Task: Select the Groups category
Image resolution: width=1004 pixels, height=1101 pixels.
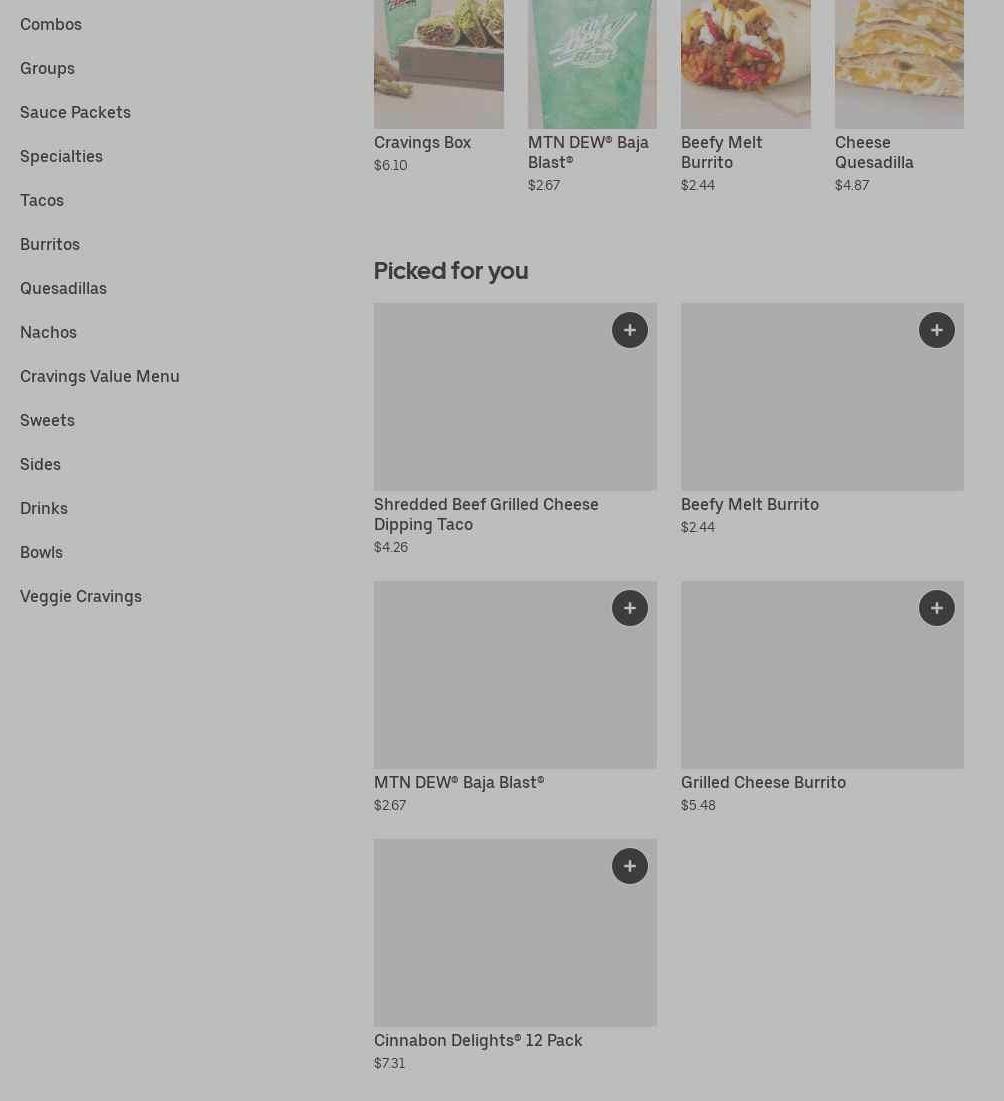Action: point(47,68)
